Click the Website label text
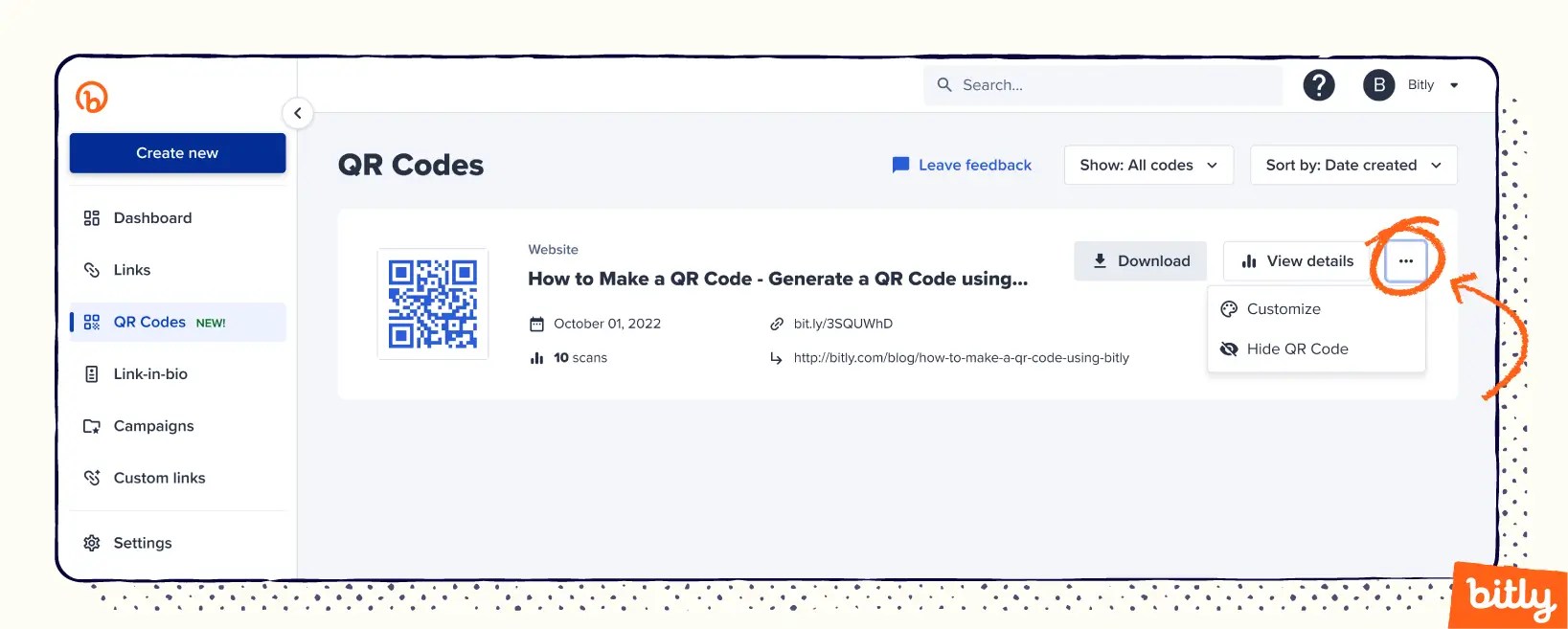The image size is (1568, 629). tap(553, 249)
